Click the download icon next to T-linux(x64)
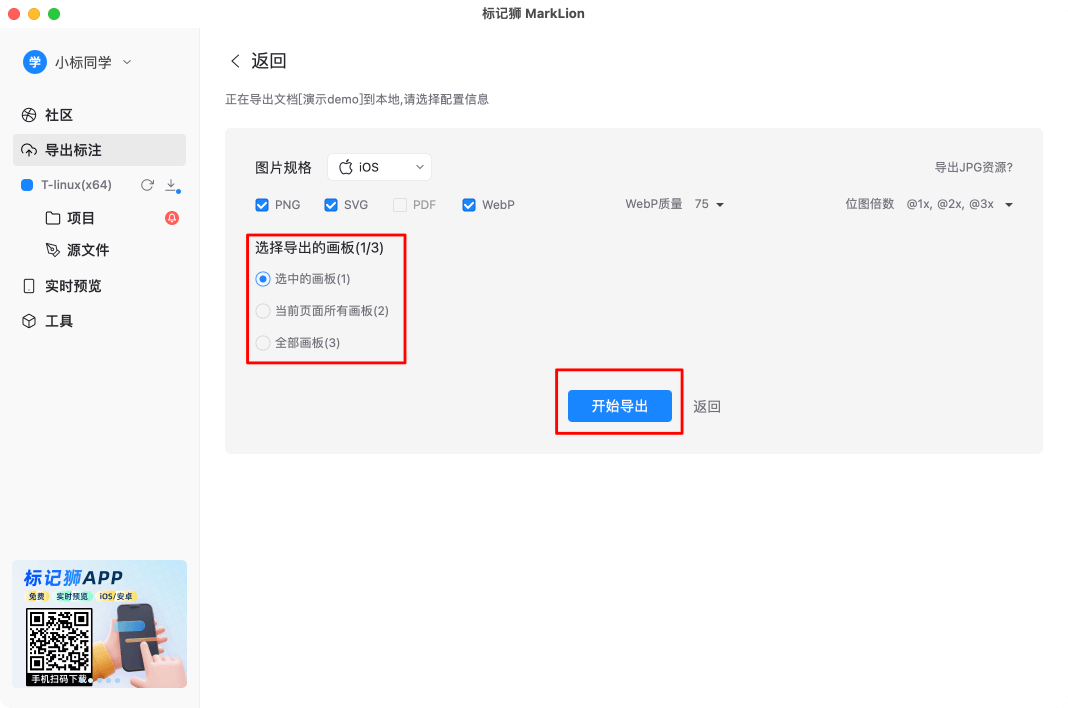1068x708 pixels. point(168,185)
